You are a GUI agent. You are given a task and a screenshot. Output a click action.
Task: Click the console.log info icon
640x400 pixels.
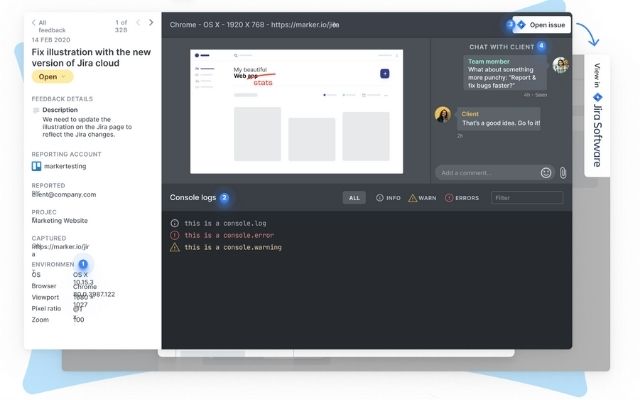175,223
